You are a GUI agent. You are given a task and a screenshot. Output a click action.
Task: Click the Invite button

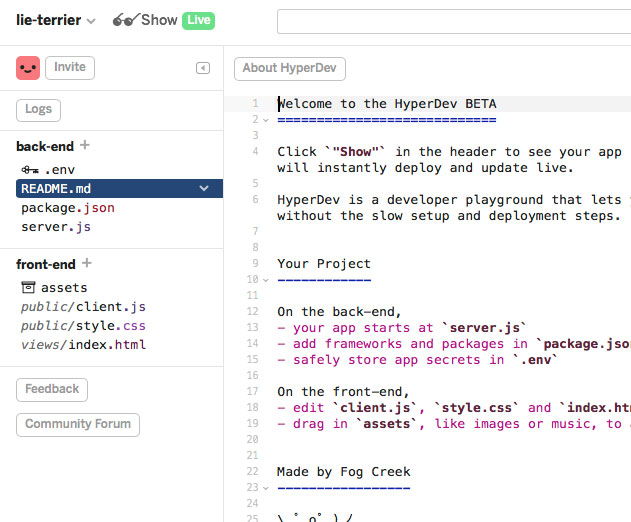[70, 68]
